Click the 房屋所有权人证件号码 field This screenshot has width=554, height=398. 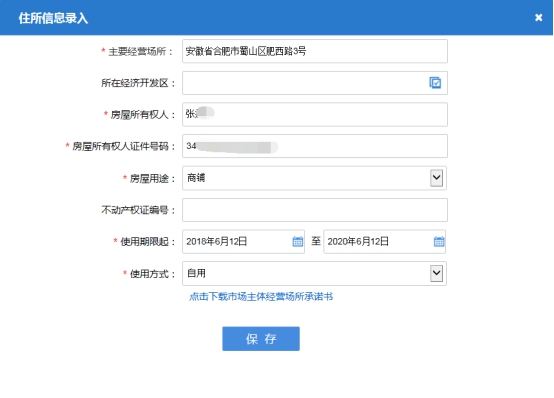(x=315, y=146)
